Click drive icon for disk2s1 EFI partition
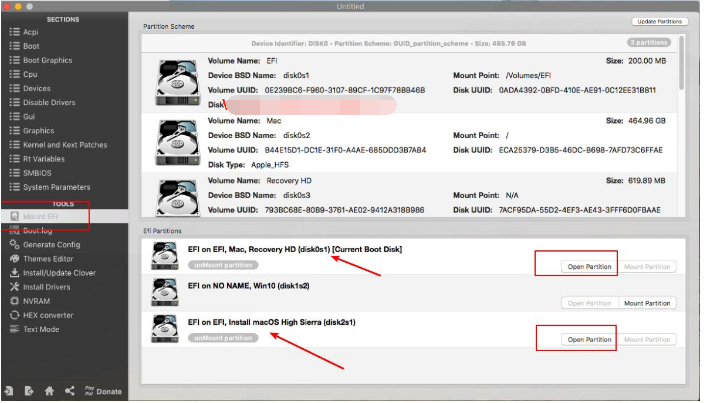Screen dimensions: 704x403 pyautogui.click(x=165, y=329)
